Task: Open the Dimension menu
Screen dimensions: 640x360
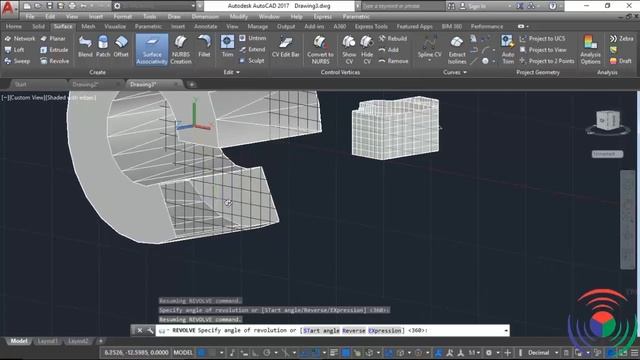Action: (205, 16)
